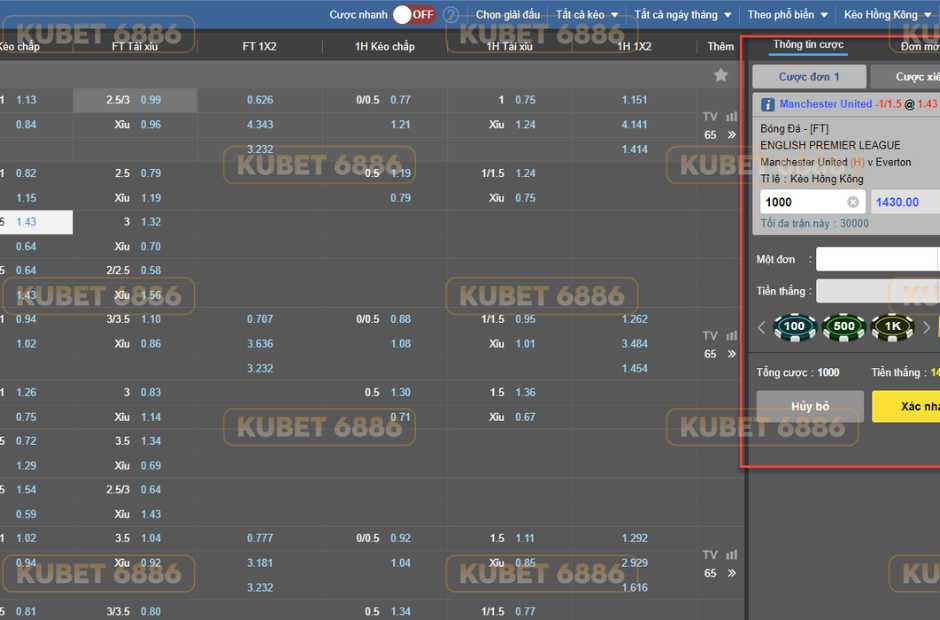Select 1H handicap 0/0.5 odds 0.88
Screen dimensions: 940x620
tap(400, 319)
